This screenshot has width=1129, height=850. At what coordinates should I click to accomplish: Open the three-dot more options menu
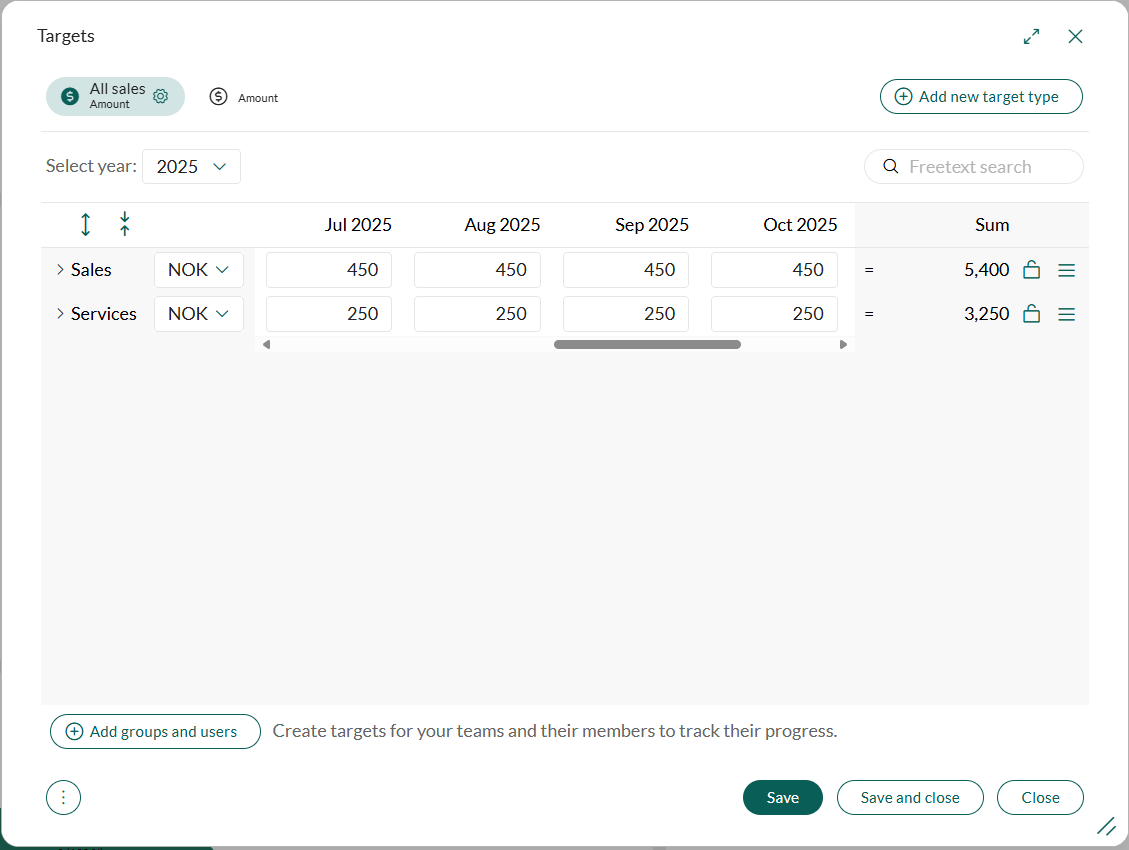[63, 798]
